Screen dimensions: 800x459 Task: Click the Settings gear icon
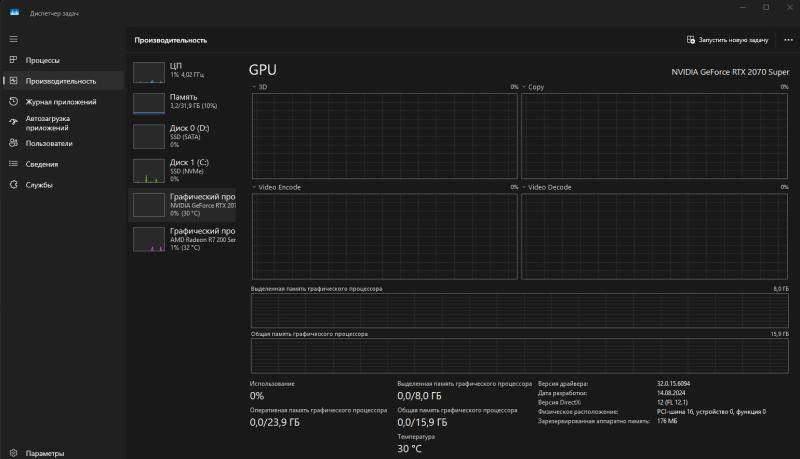[x=14, y=453]
